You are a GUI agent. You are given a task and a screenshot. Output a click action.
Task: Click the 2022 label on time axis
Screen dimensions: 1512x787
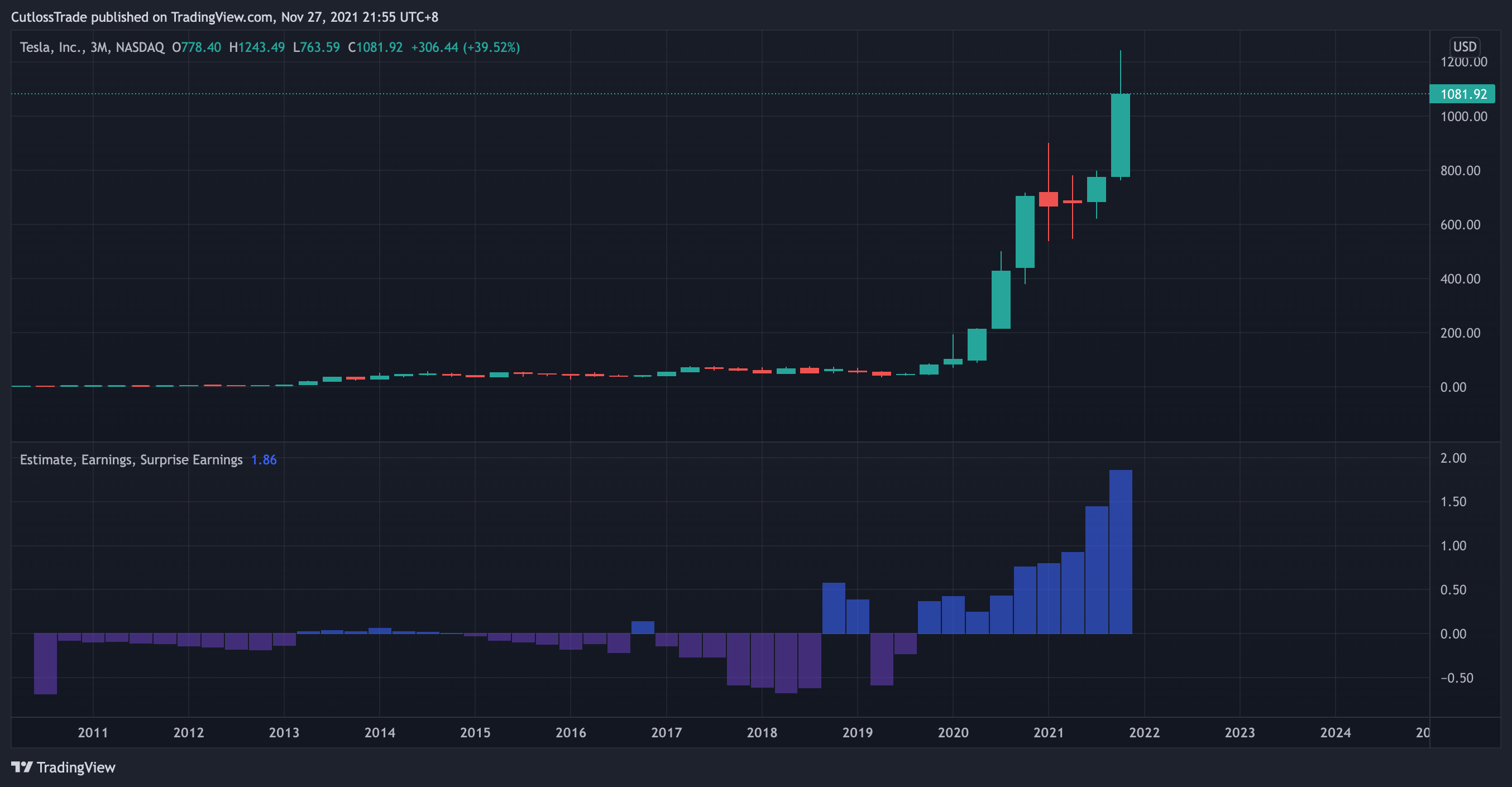click(1145, 732)
